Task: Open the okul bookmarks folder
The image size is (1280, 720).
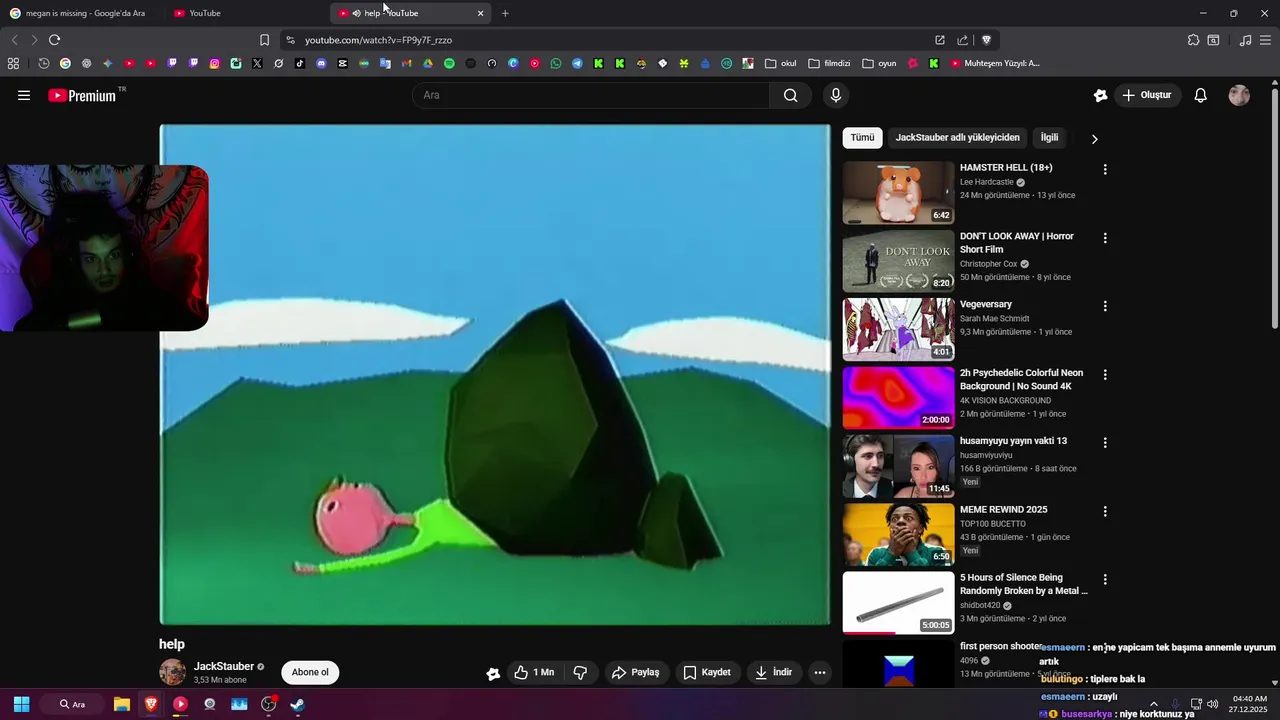Action: click(781, 63)
